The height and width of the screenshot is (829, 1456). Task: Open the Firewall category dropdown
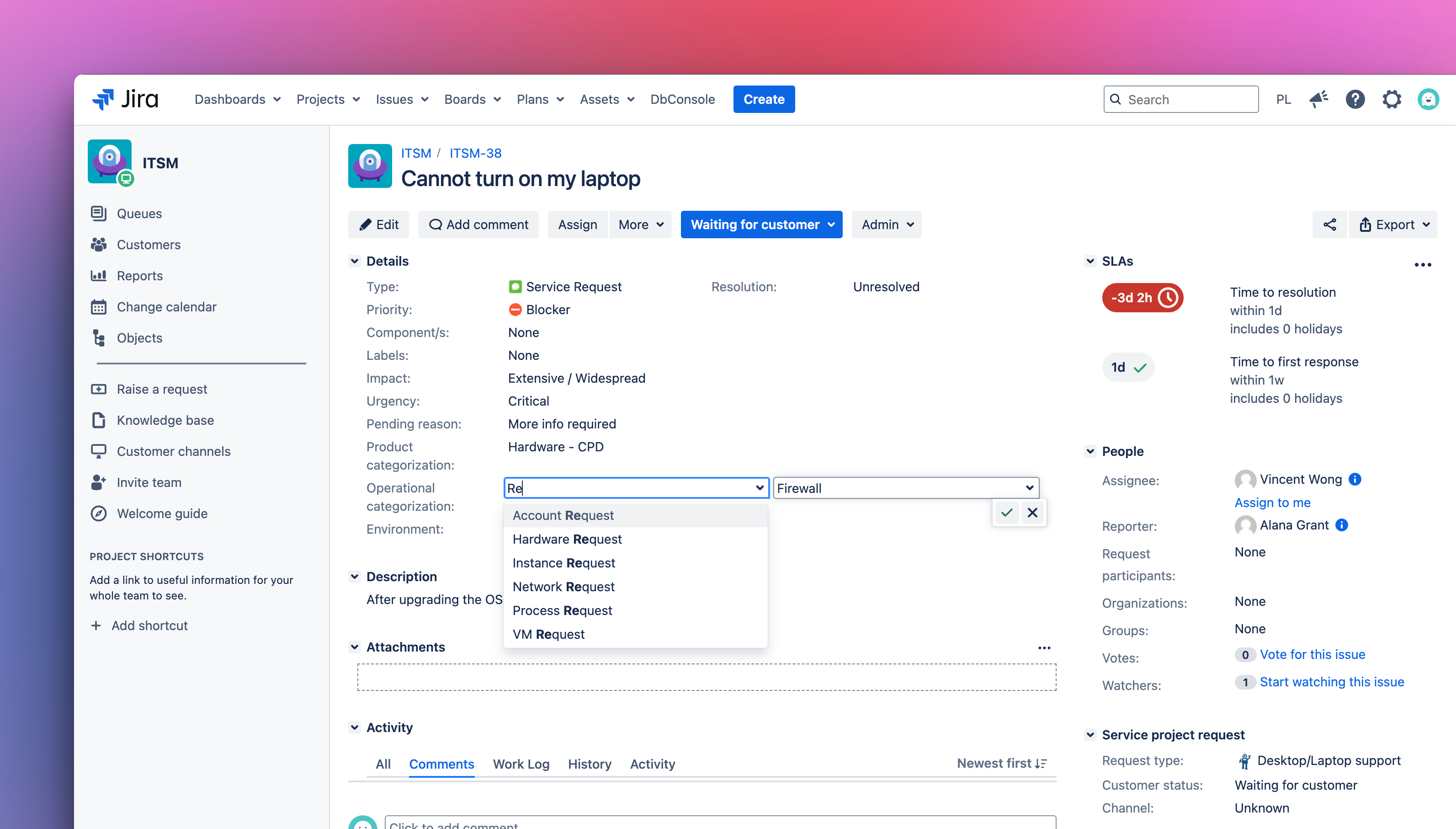906,488
